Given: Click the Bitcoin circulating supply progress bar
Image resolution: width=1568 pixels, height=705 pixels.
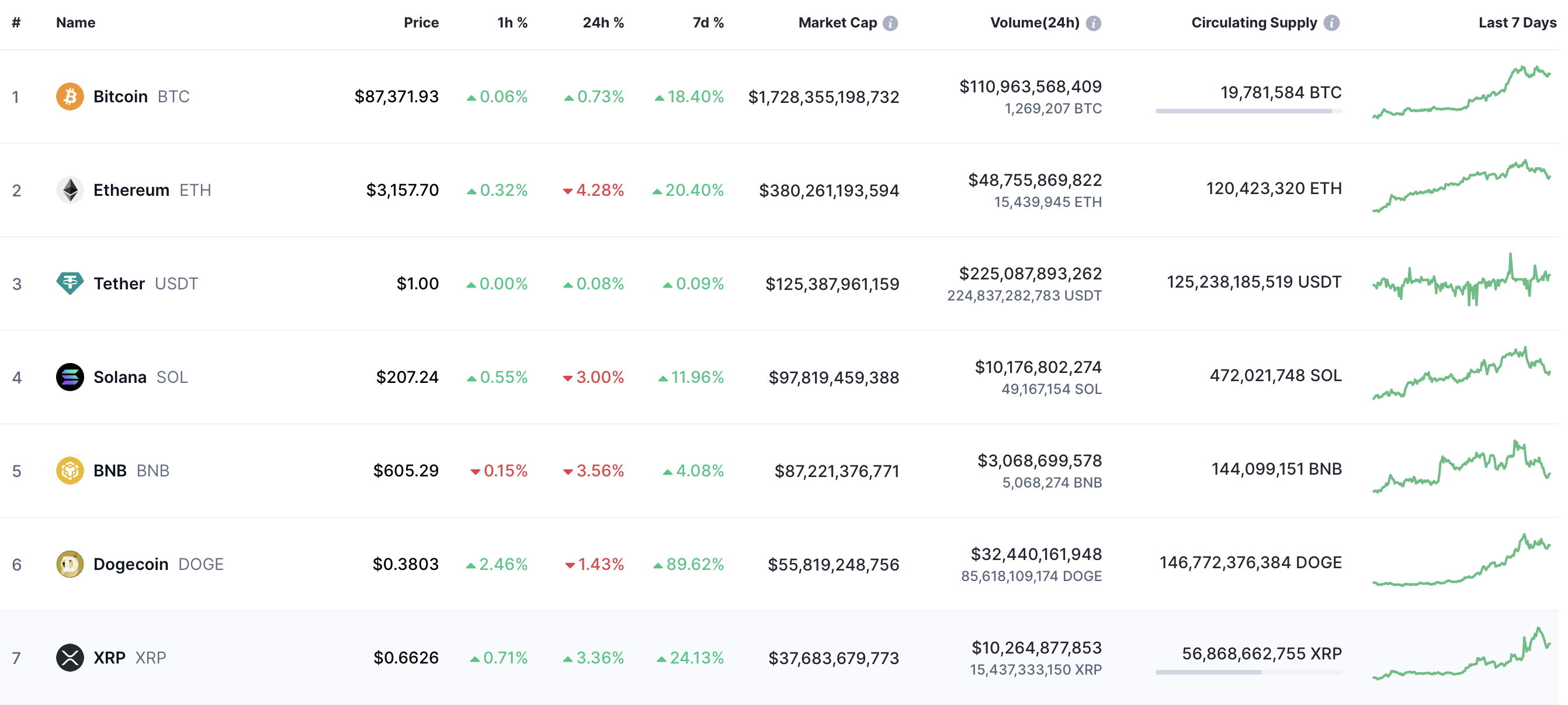Looking at the screenshot, I should (x=1248, y=111).
